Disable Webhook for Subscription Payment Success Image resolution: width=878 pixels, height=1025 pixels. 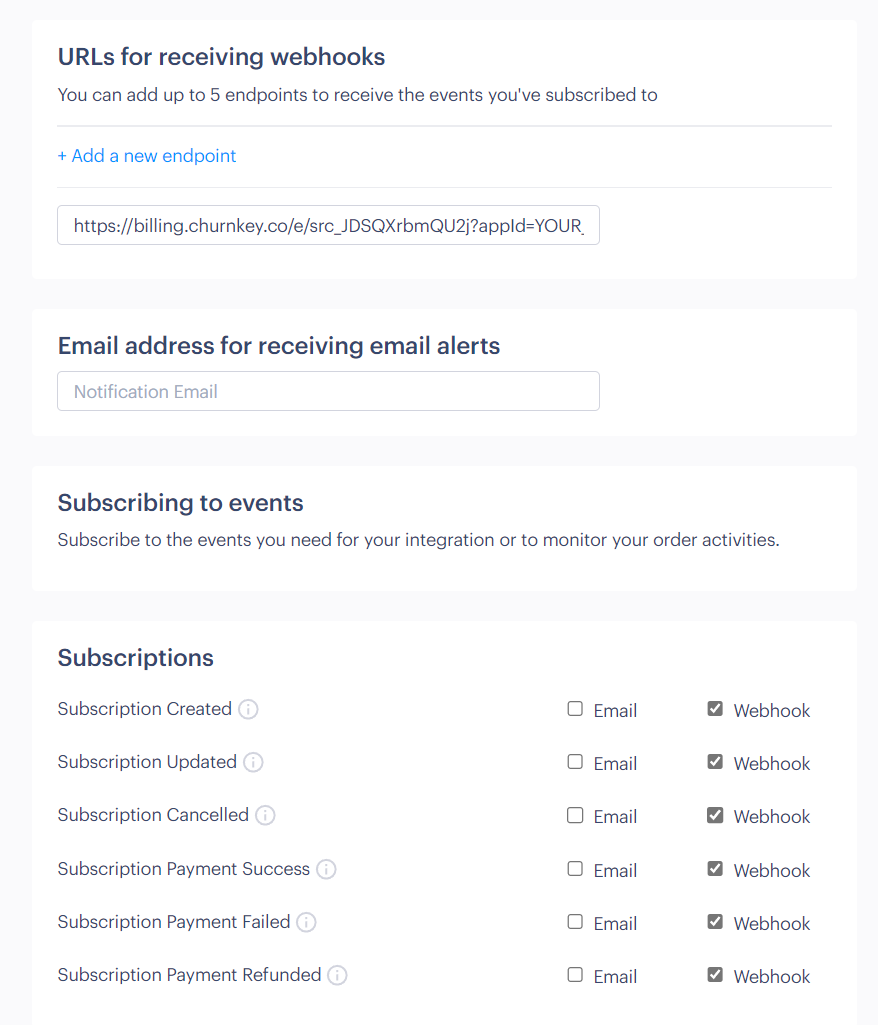(x=715, y=868)
